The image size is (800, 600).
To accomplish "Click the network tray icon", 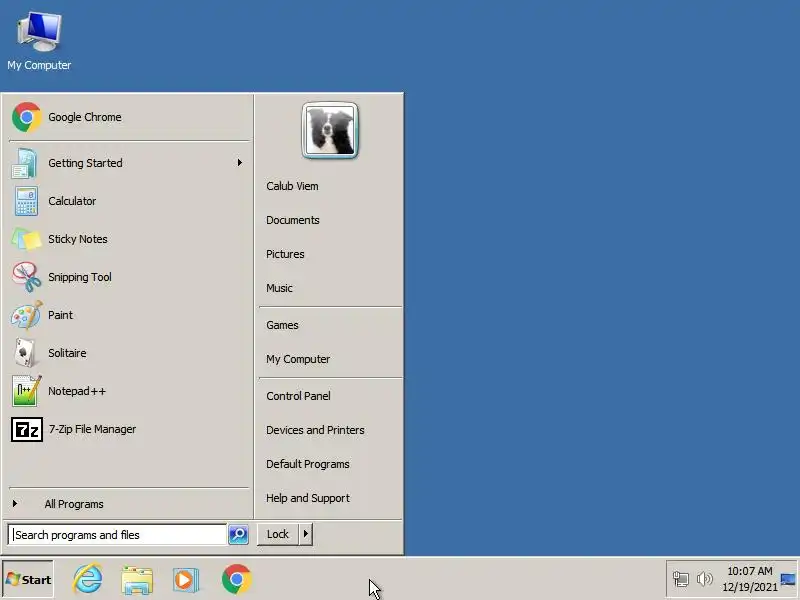I will tap(681, 579).
